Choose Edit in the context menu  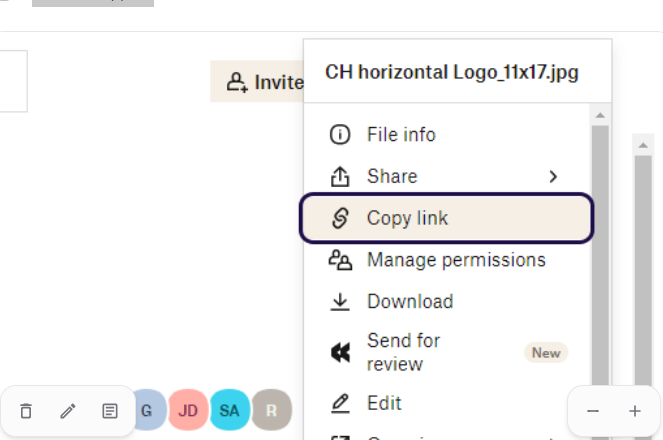click(384, 403)
